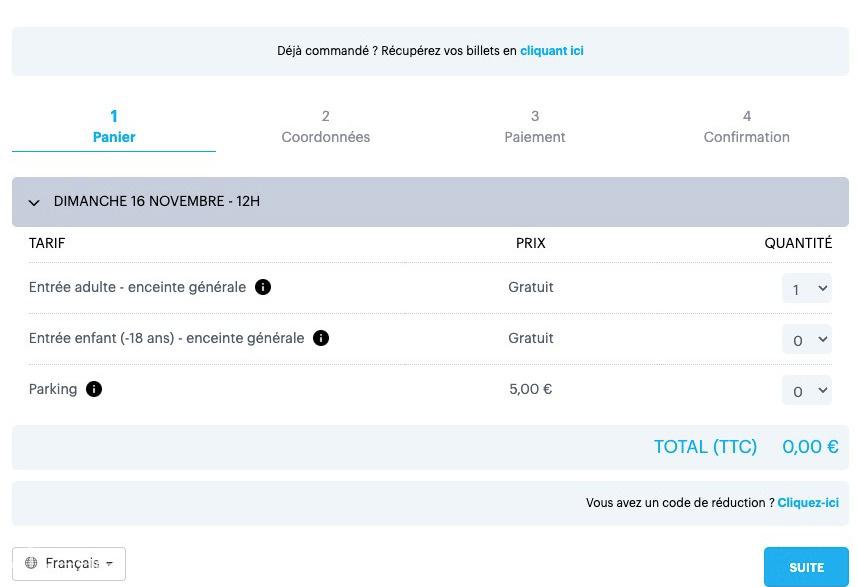
Task: Click the 'Cliquez-ici' discount code link
Action: 808,503
